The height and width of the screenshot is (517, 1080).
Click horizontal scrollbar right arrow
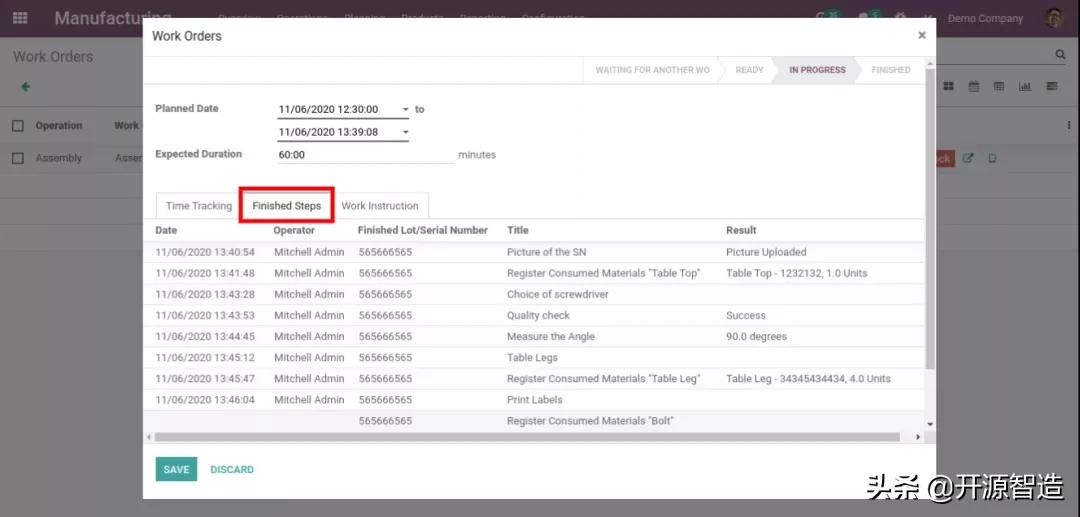pyautogui.click(x=917, y=437)
